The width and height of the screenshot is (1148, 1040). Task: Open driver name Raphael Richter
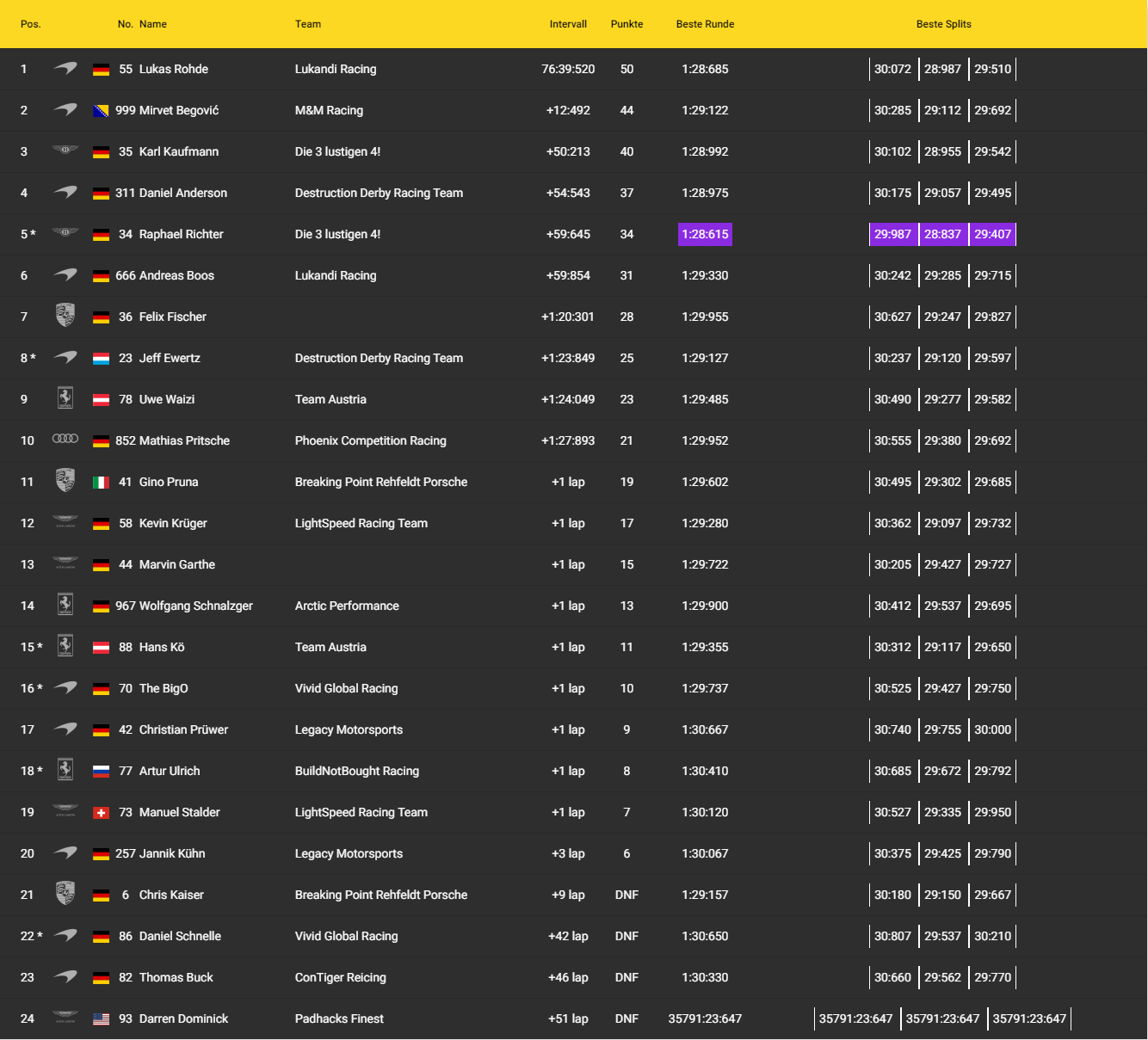click(x=181, y=234)
